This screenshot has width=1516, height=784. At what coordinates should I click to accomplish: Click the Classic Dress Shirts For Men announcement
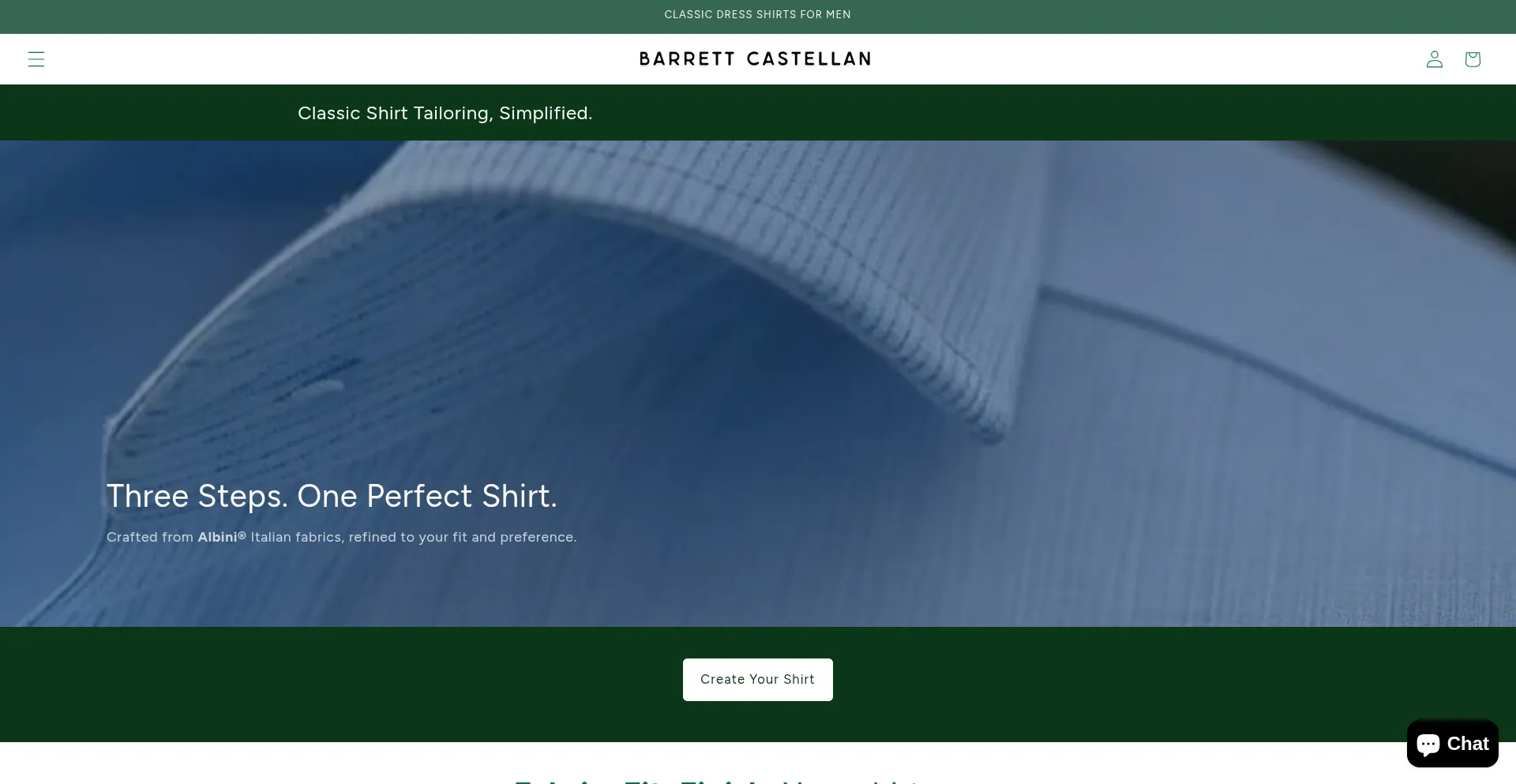click(758, 15)
